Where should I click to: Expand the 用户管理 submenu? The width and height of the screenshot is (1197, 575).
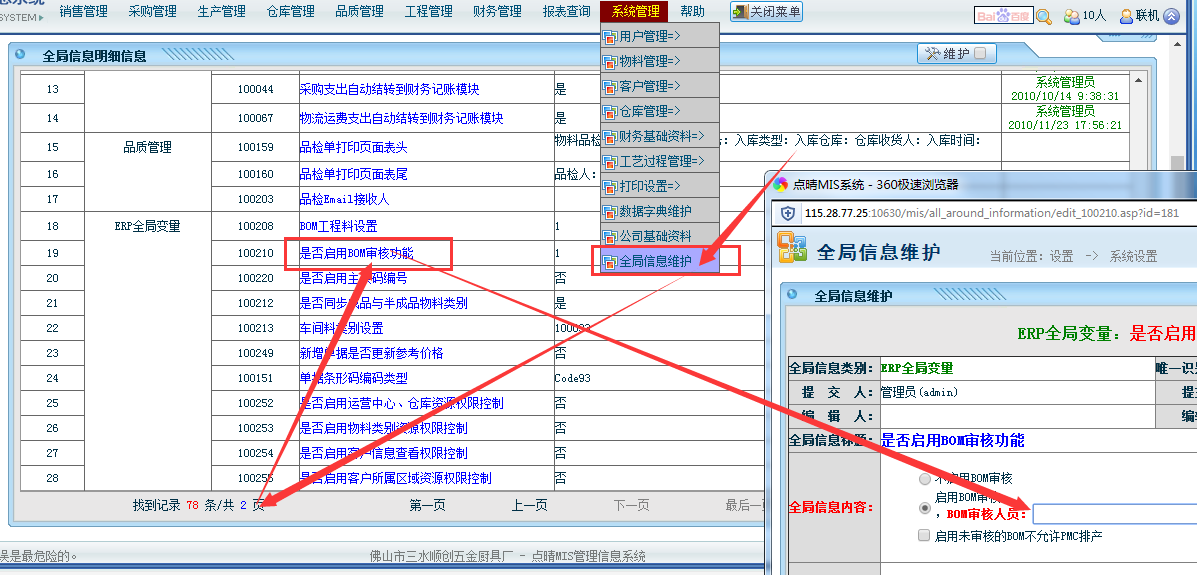[x=650, y=36]
